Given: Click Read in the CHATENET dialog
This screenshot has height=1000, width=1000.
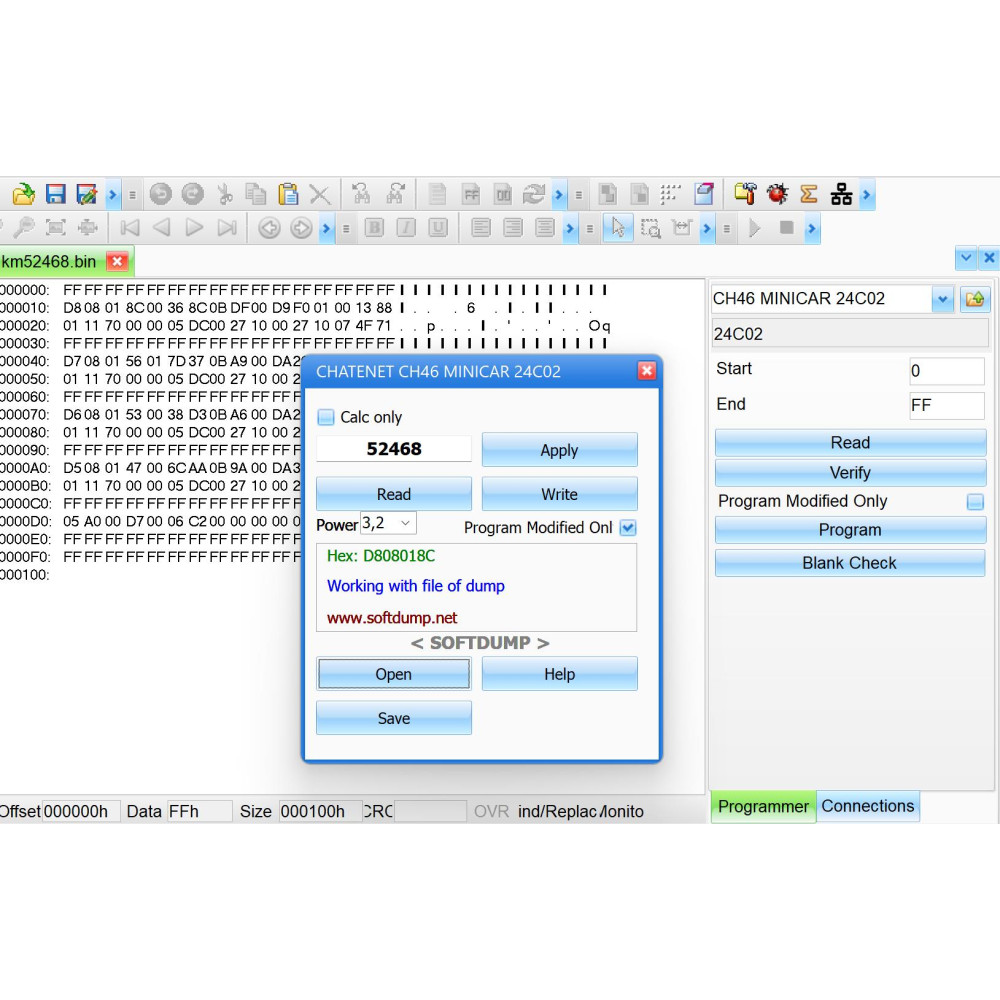Looking at the screenshot, I should (x=393, y=494).
